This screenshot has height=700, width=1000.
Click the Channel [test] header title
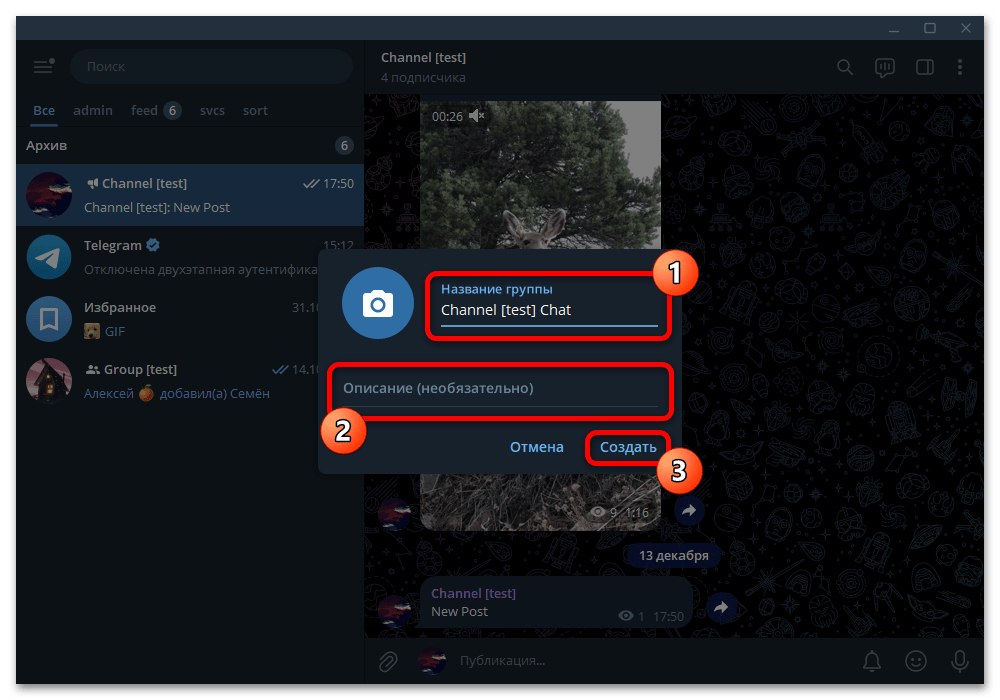[x=423, y=57]
